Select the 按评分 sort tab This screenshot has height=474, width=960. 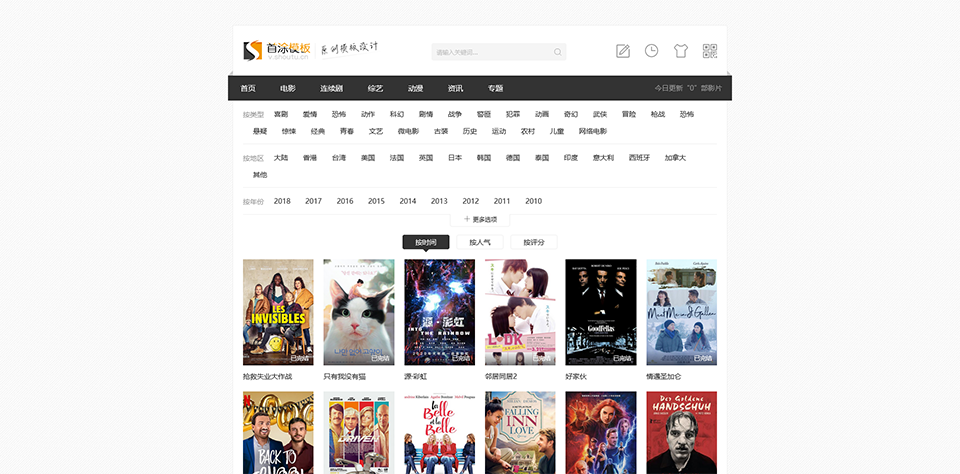click(534, 243)
